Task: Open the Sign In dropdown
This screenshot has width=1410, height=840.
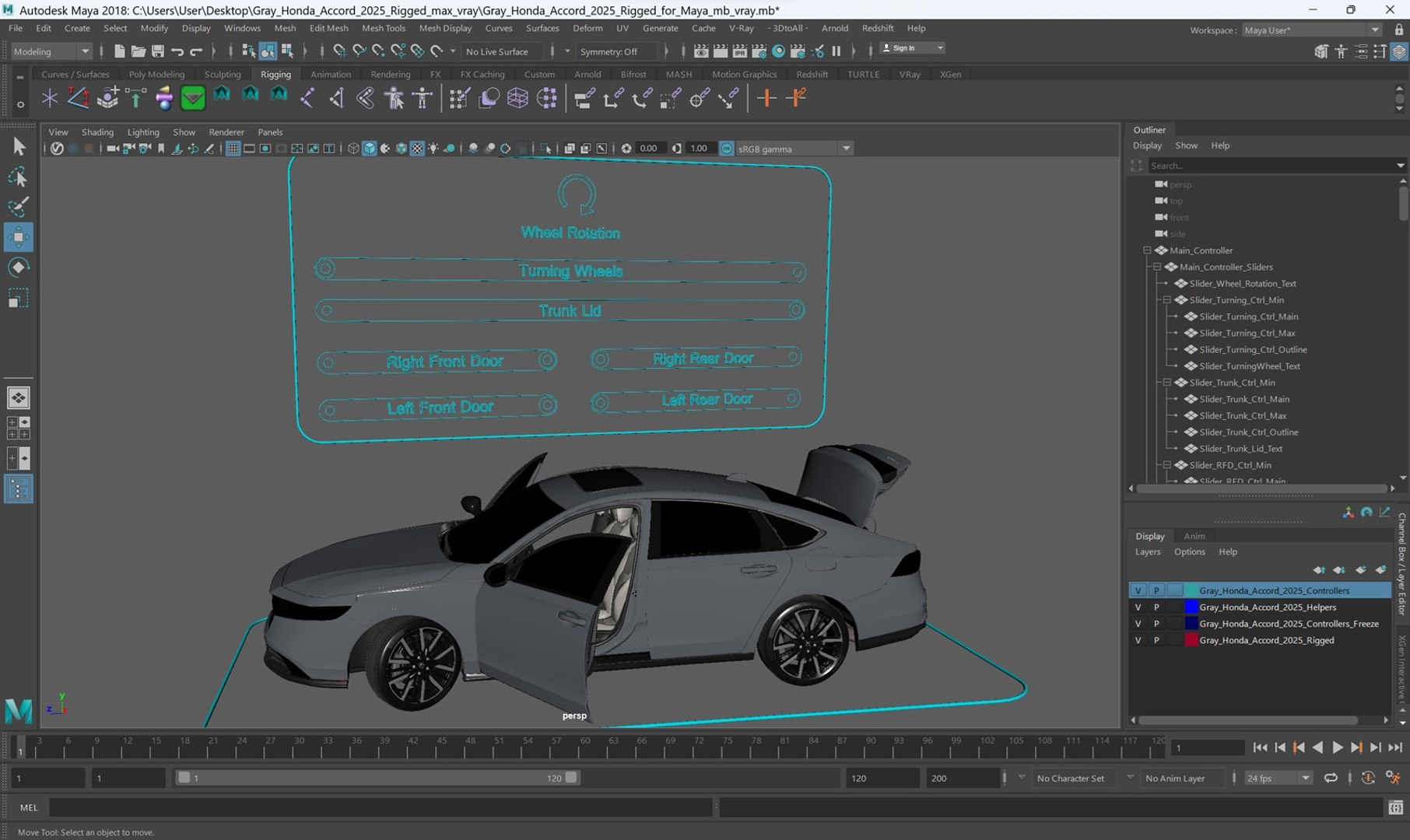Action: tap(912, 48)
